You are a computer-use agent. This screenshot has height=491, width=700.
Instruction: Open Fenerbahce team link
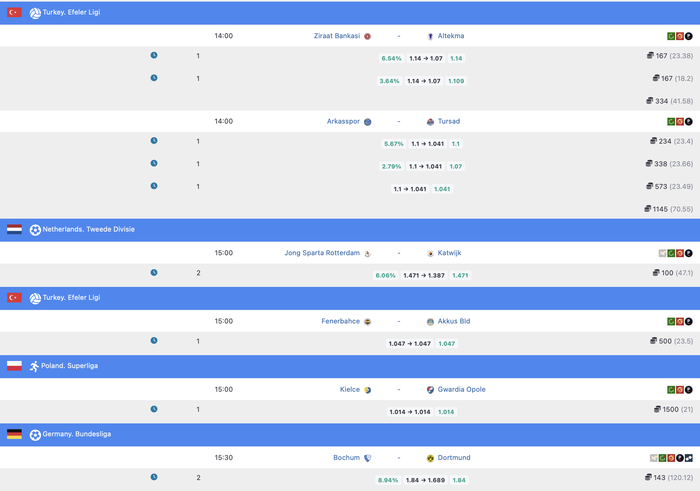pyautogui.click(x=340, y=321)
